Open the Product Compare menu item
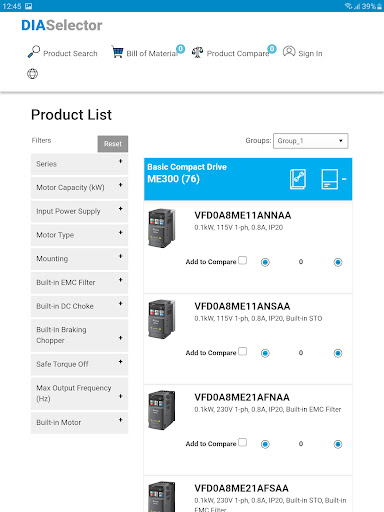 (x=238, y=53)
